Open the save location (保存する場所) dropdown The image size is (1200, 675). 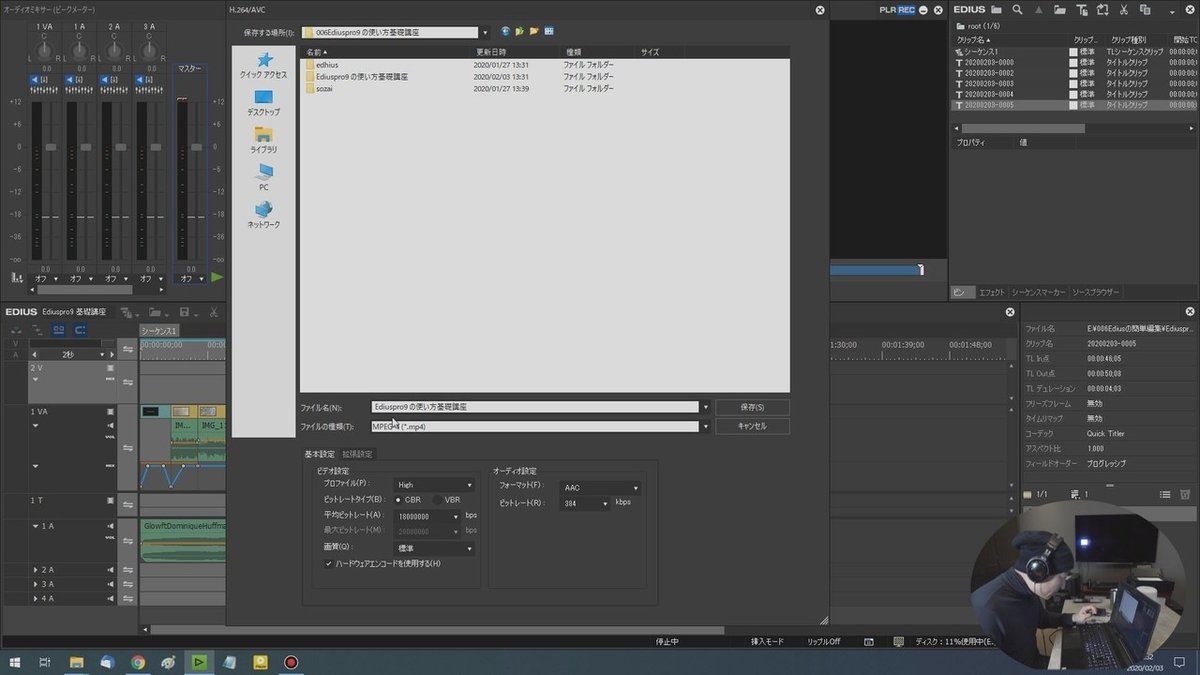(x=485, y=32)
